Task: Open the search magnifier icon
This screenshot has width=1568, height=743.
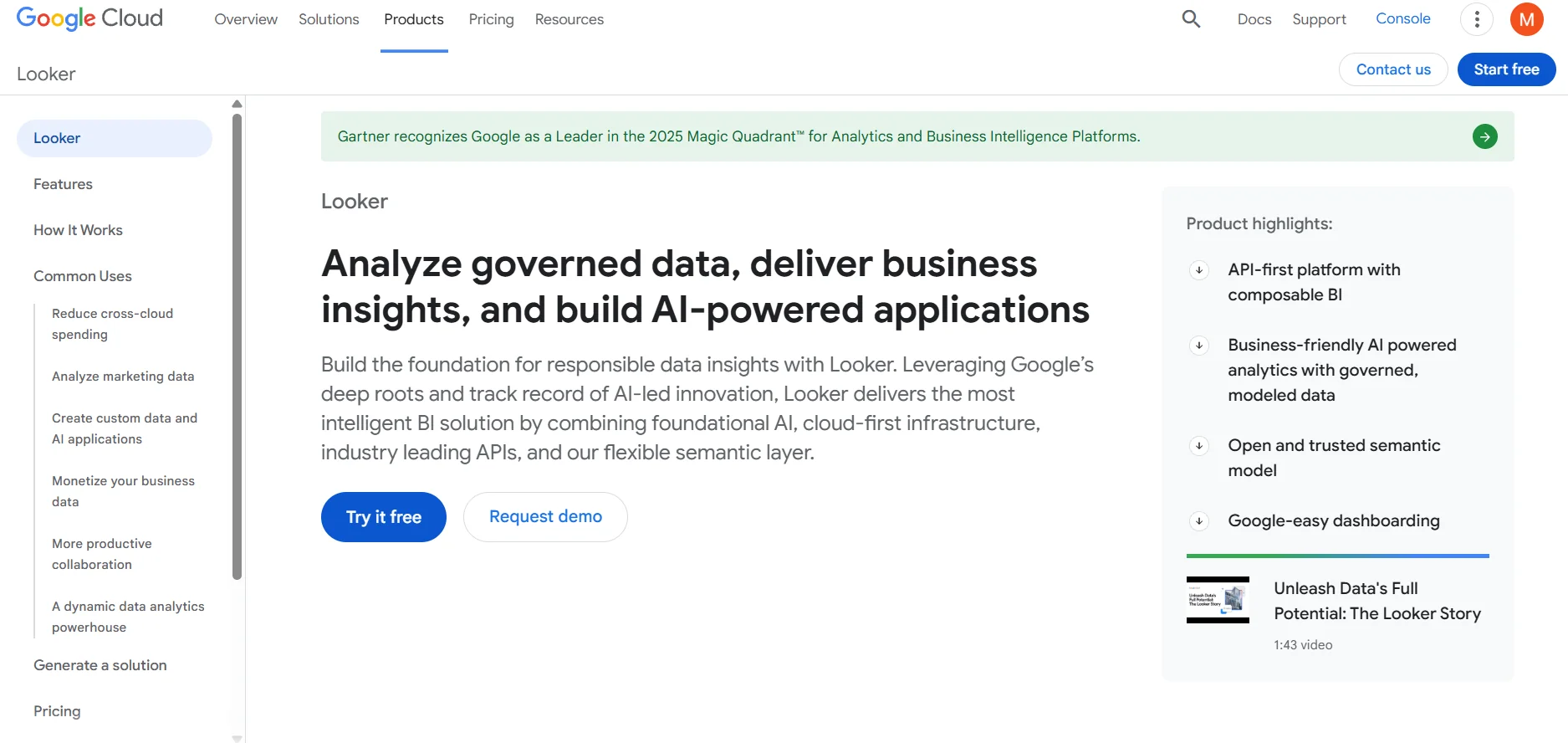Action: [x=1191, y=19]
